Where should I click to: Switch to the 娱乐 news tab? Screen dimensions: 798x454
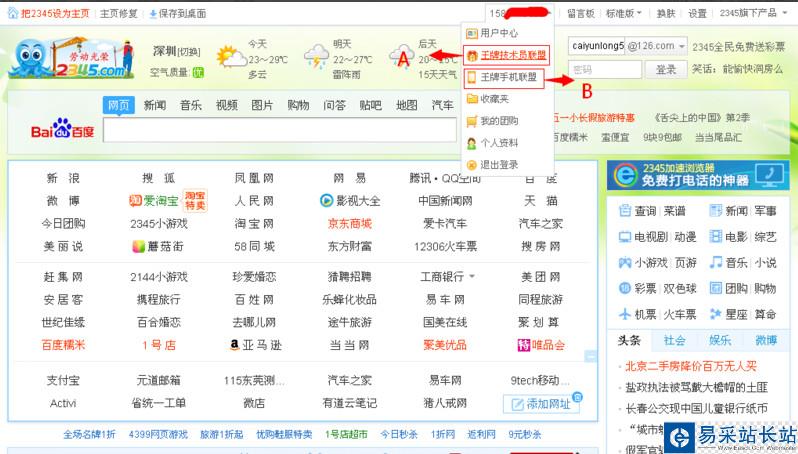[x=720, y=340]
